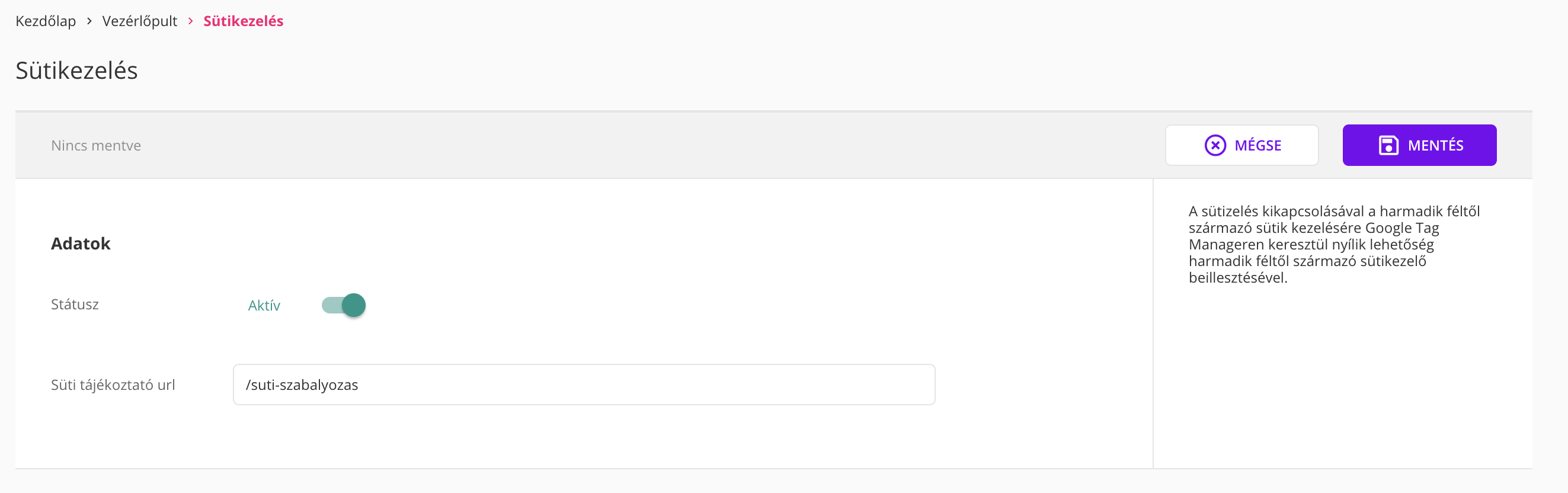1568x493 pixels.
Task: Click the light green track of the status switch
Action: pos(331,305)
